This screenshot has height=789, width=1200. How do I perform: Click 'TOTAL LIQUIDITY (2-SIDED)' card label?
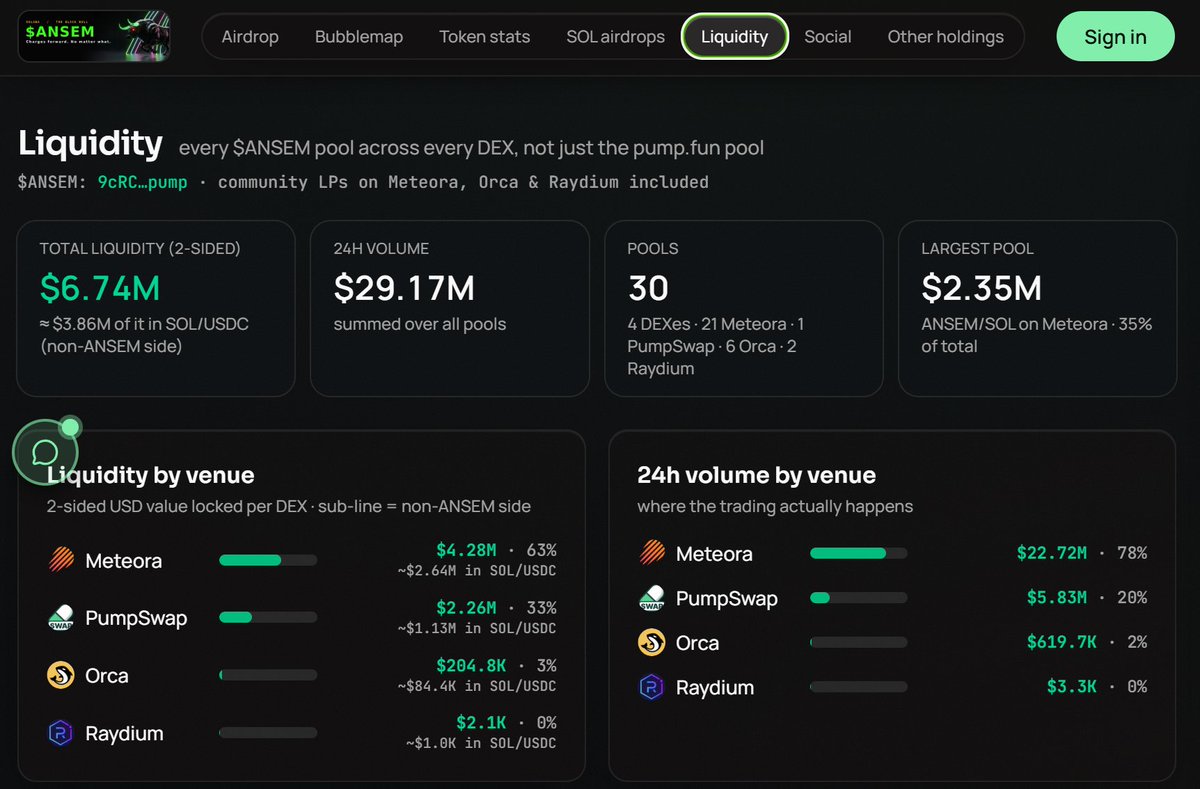click(140, 248)
